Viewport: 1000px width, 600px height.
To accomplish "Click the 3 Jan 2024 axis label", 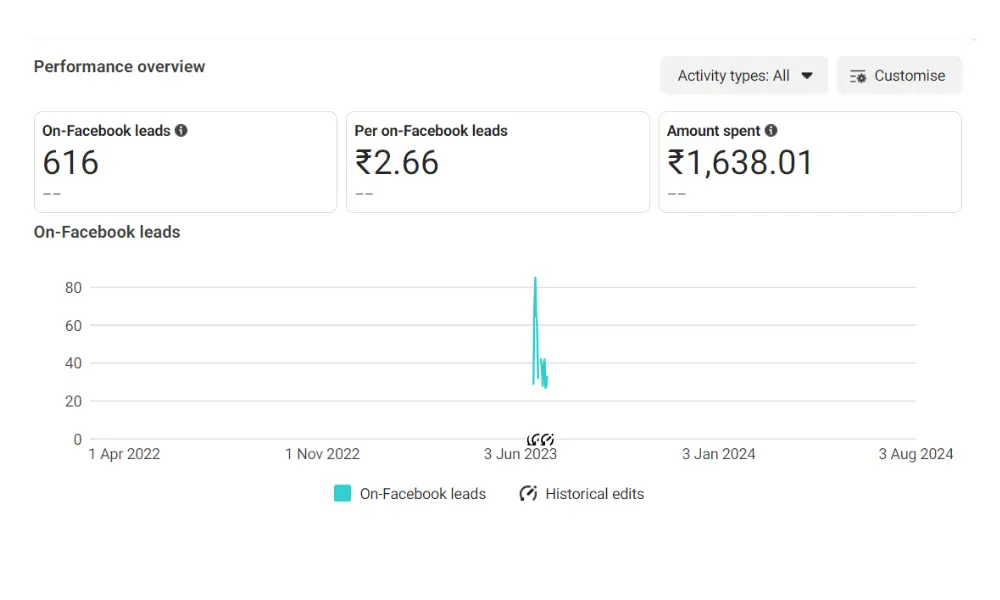I will (x=718, y=454).
